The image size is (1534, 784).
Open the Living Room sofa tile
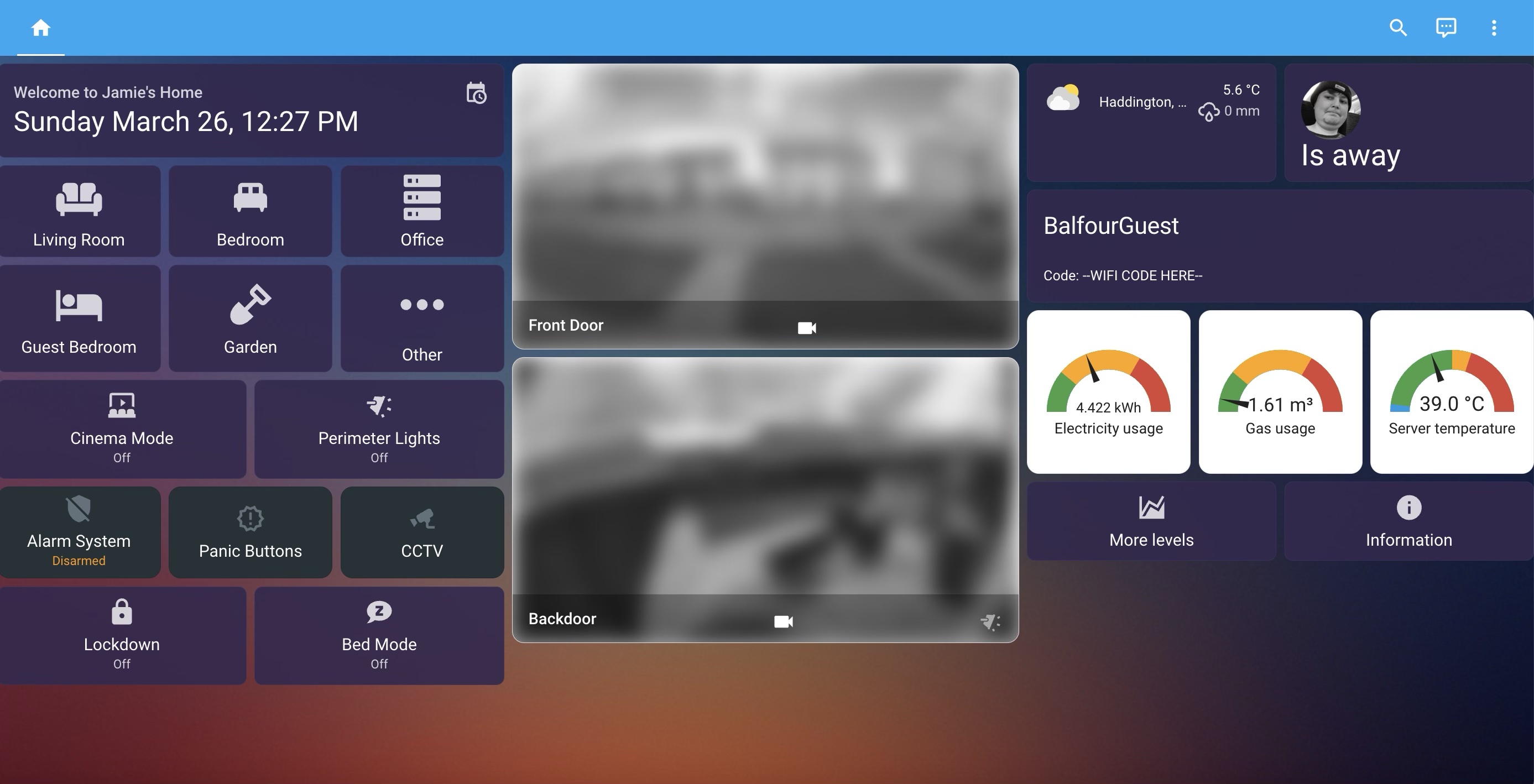(x=79, y=211)
